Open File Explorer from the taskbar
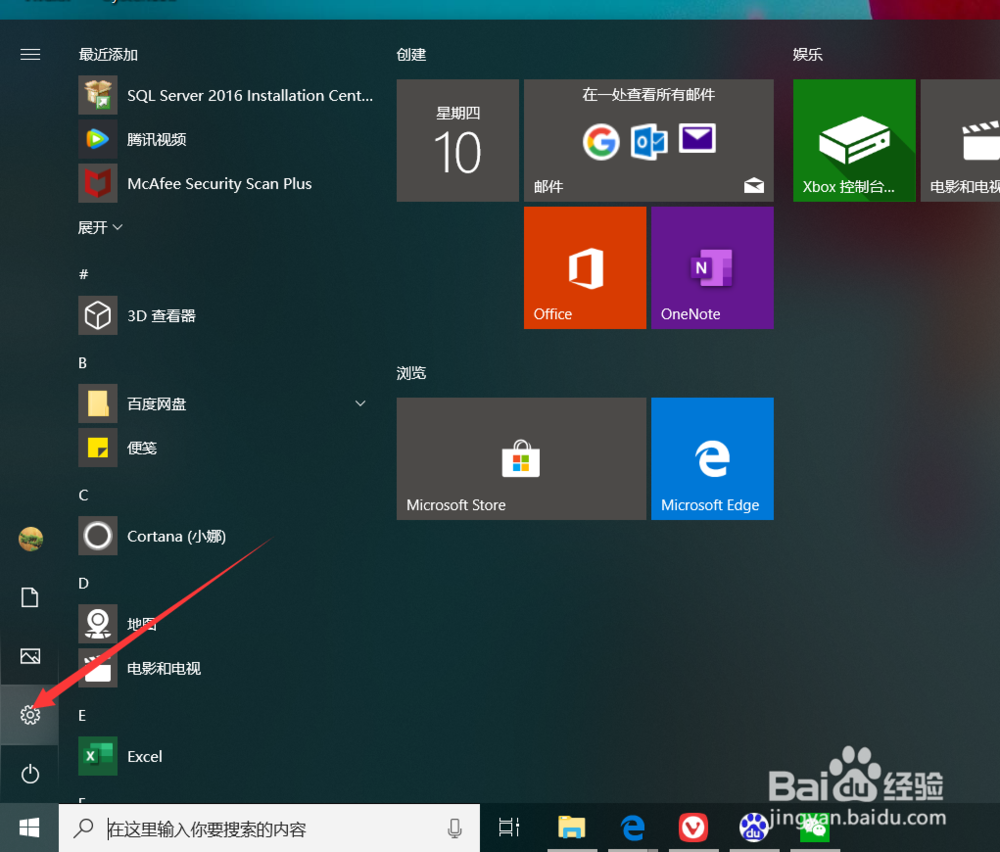Viewport: 1000px width, 852px height. 572,827
